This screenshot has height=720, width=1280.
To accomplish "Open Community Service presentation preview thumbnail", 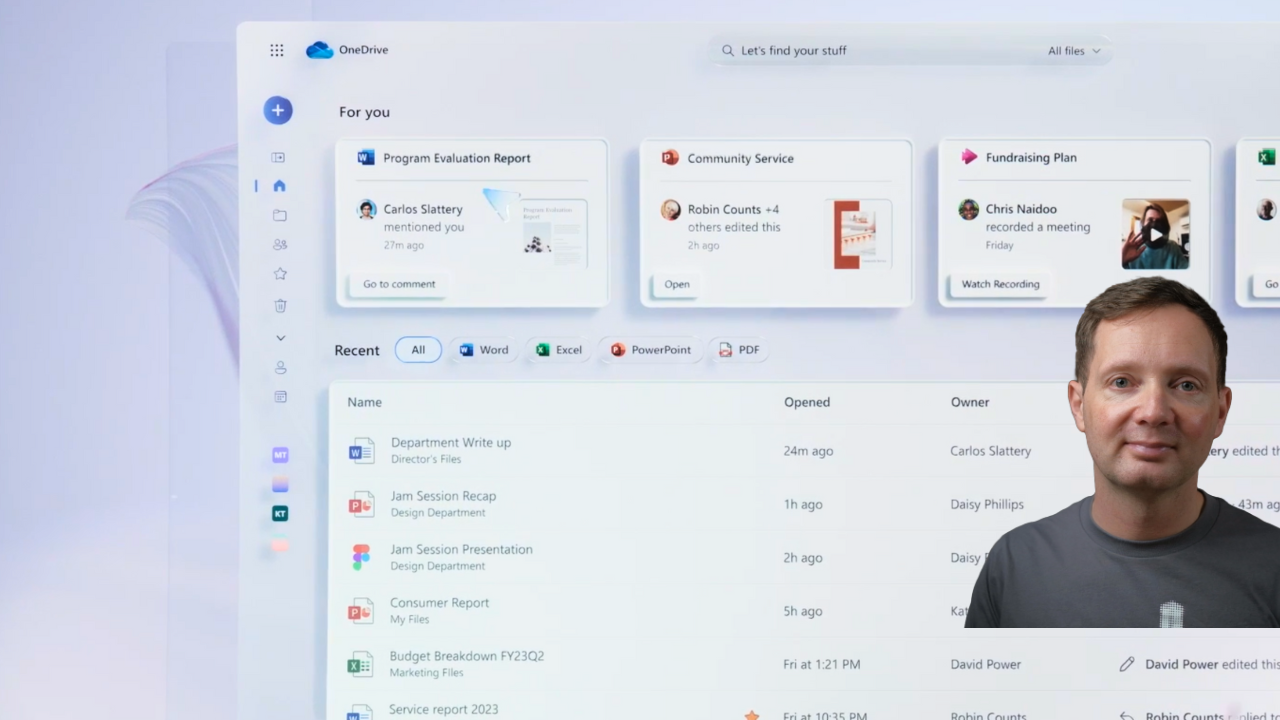I will tap(861, 234).
